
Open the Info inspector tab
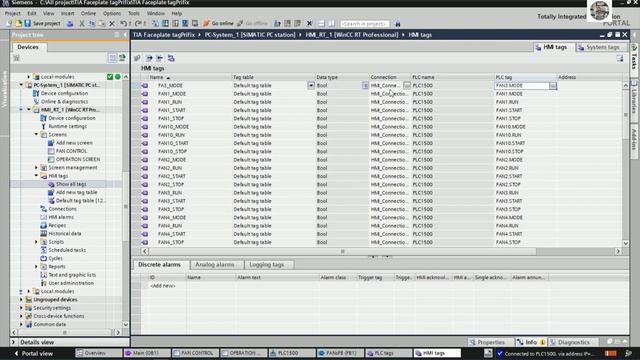(x=531, y=342)
